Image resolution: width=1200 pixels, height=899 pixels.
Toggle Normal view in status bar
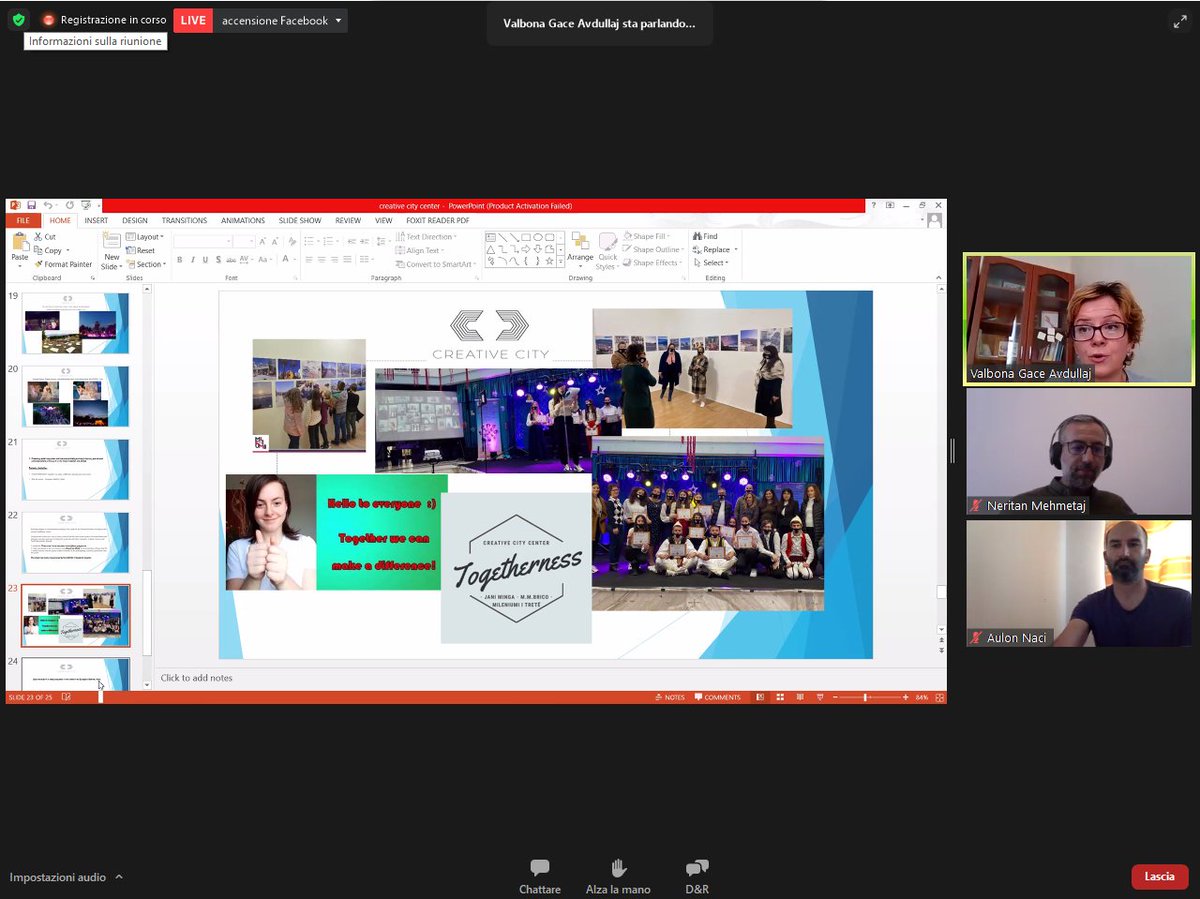[759, 697]
